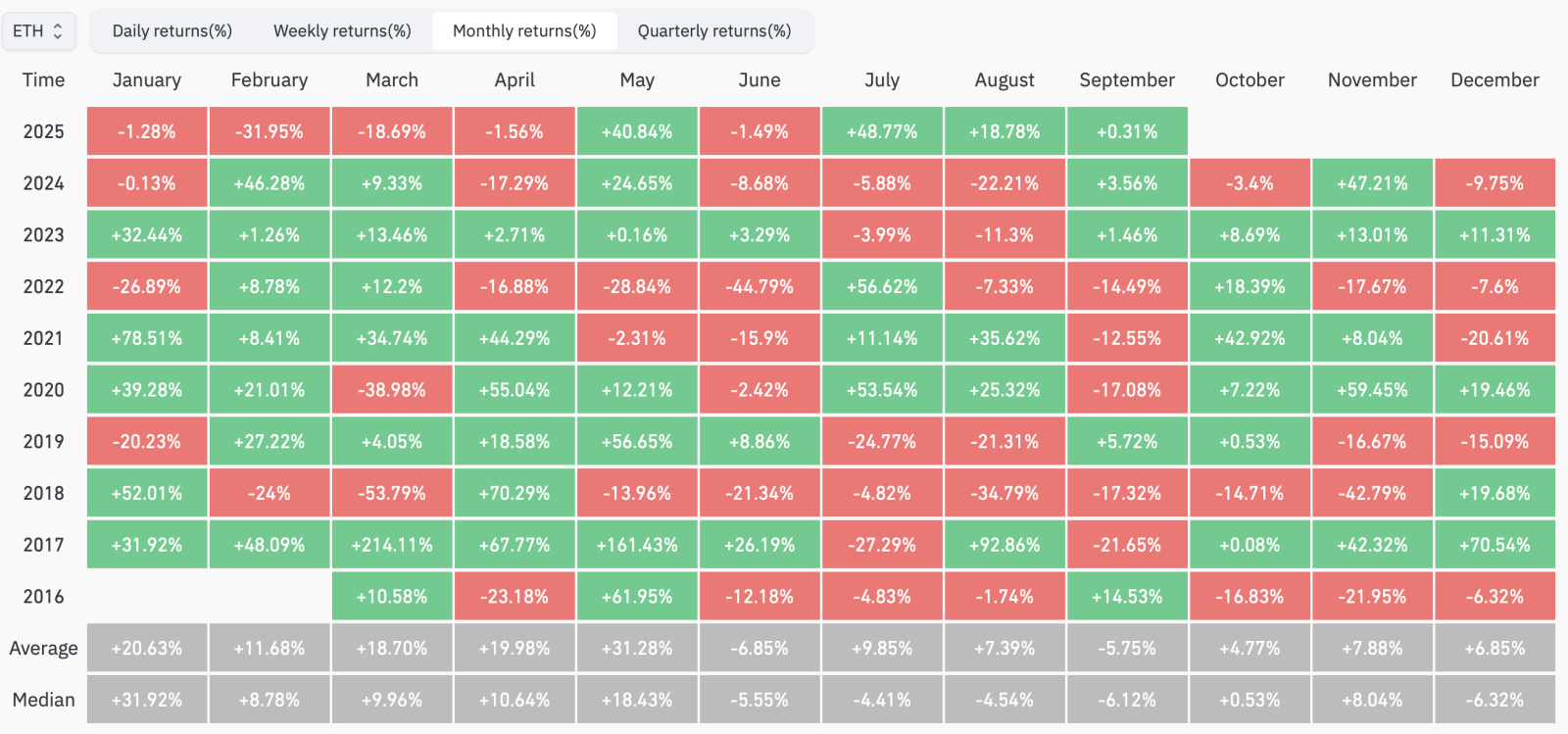Click the November 2020 +59.45% cell
This screenshot has height=734, width=1568.
tap(1372, 390)
